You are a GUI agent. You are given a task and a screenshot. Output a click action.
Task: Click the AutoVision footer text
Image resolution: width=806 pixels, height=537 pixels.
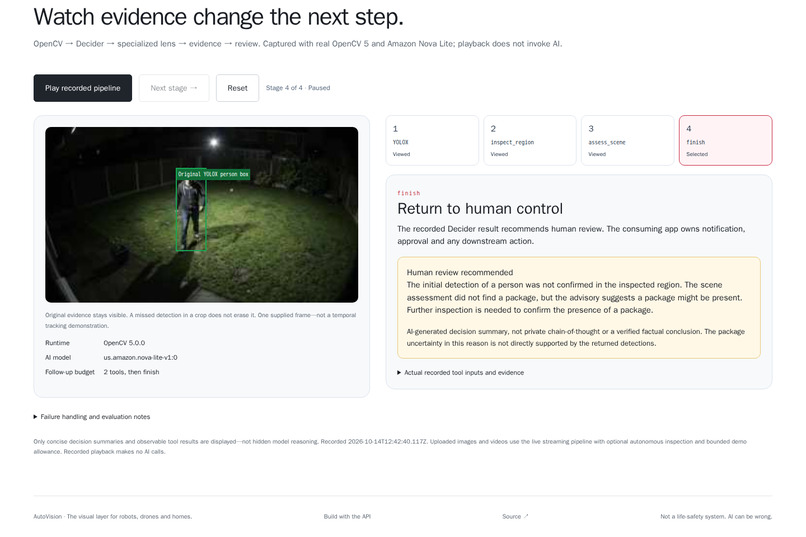tap(113, 516)
